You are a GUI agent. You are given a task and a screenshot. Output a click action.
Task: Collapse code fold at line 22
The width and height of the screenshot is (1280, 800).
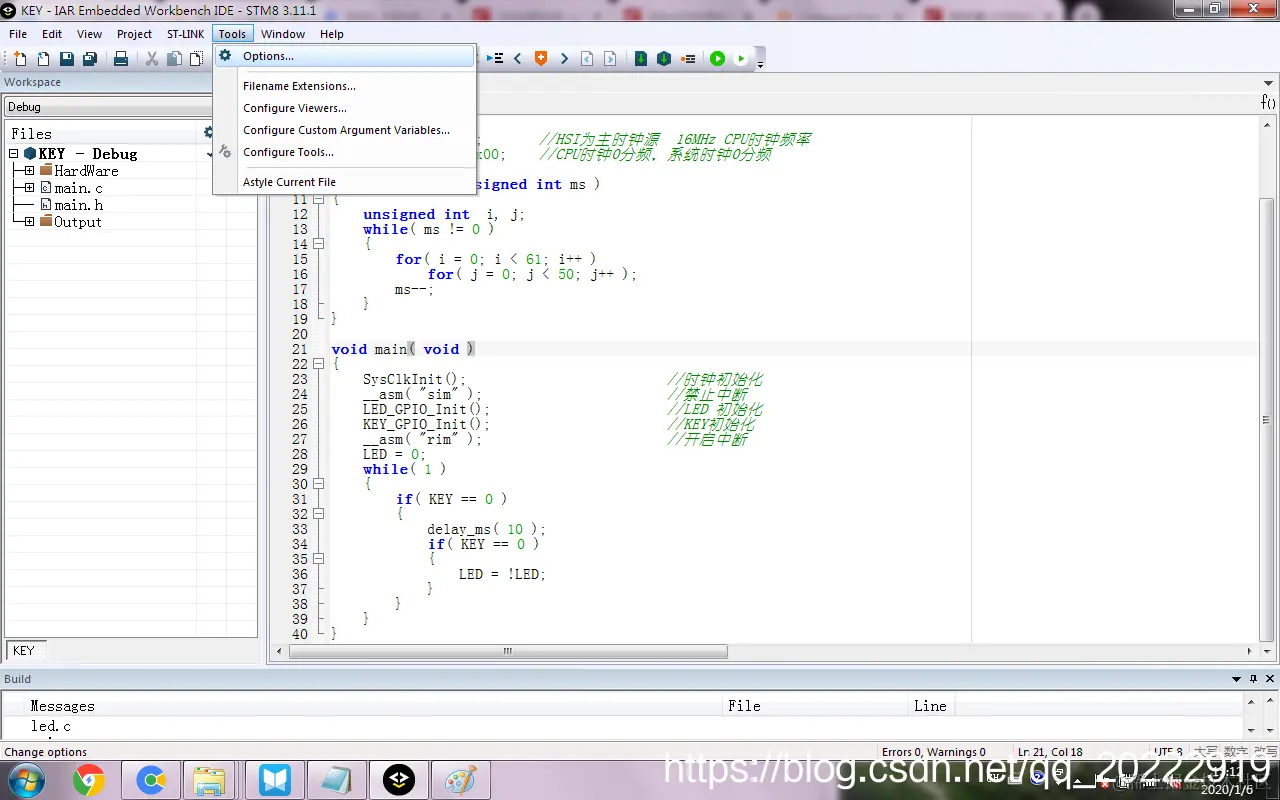tap(319, 364)
